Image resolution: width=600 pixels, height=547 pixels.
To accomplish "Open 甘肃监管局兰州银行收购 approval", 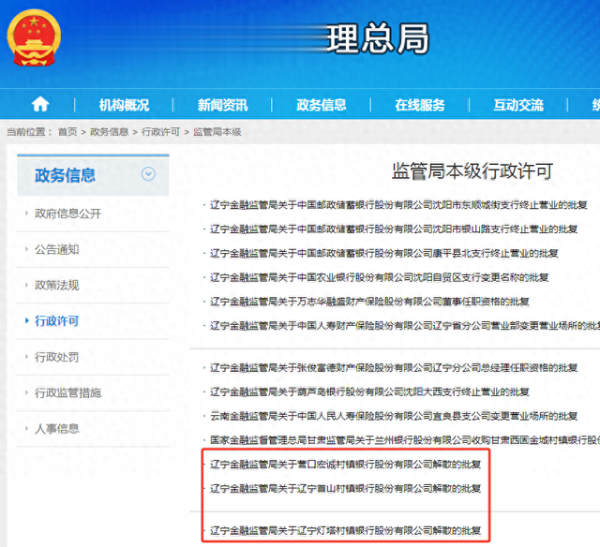I will 405,440.
